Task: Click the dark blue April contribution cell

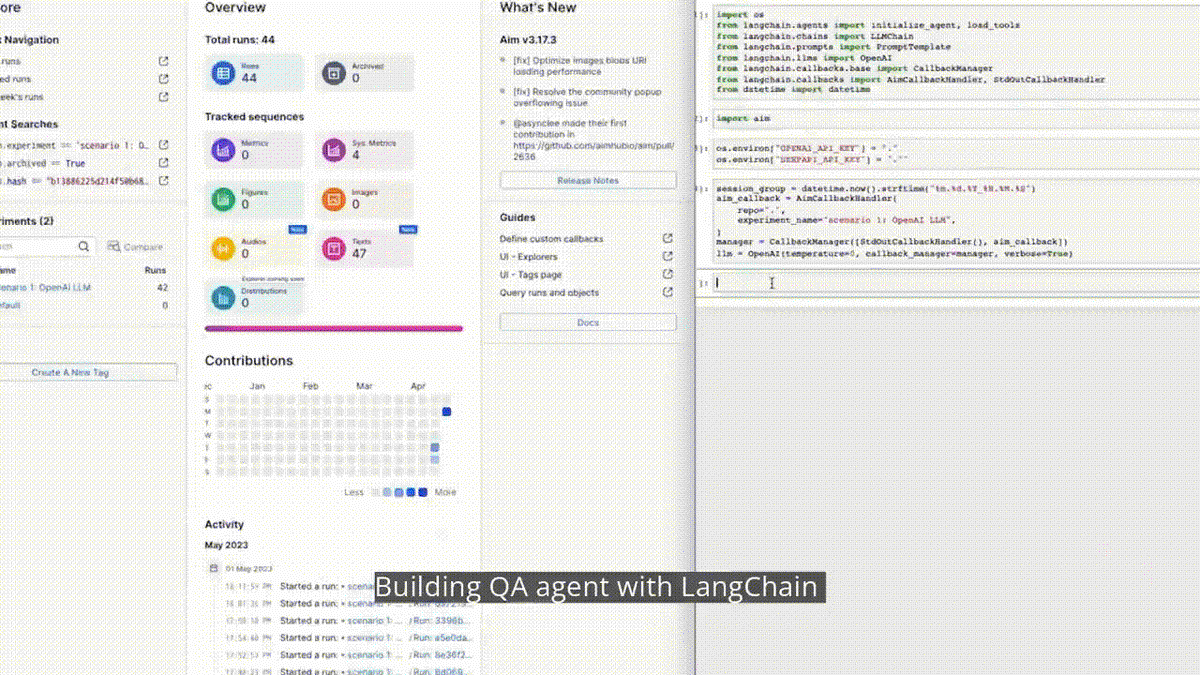Action: pos(447,412)
